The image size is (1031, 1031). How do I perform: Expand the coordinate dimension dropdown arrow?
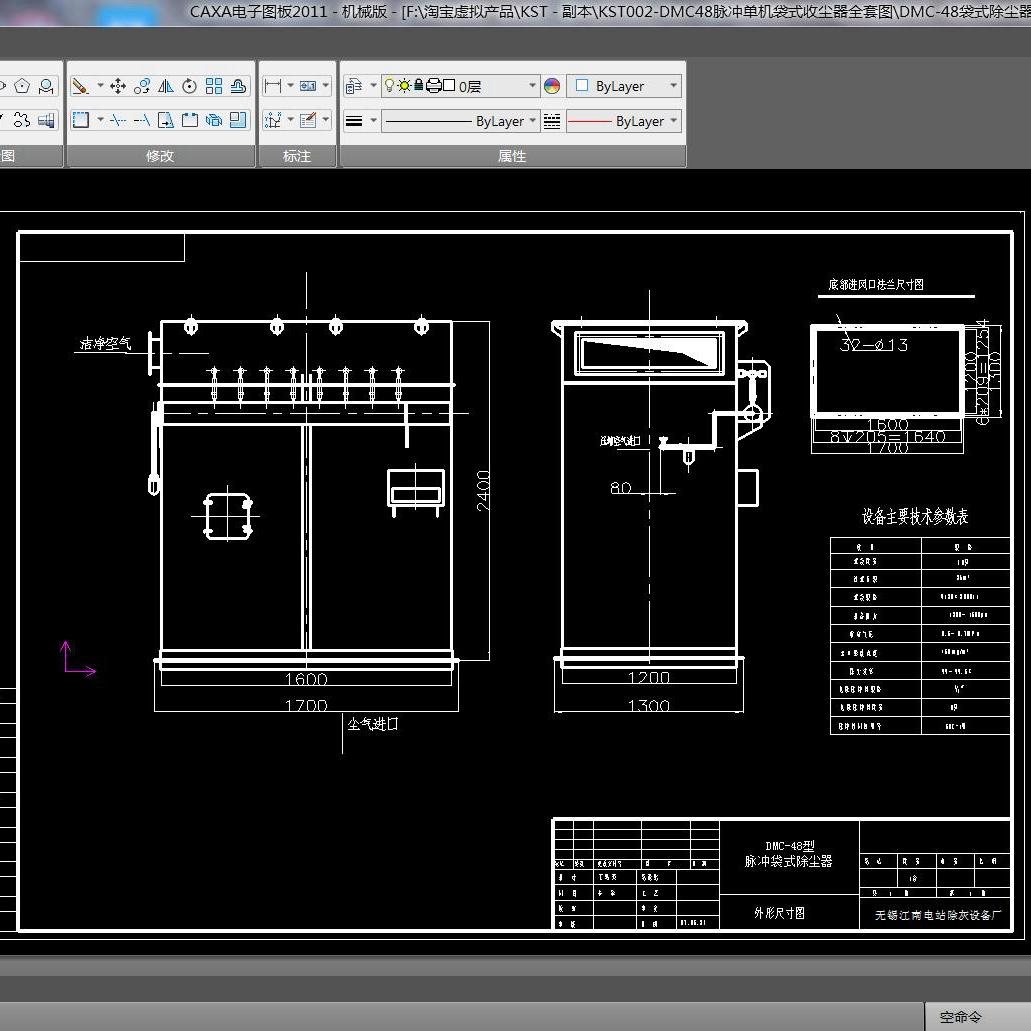pyautogui.click(x=290, y=120)
